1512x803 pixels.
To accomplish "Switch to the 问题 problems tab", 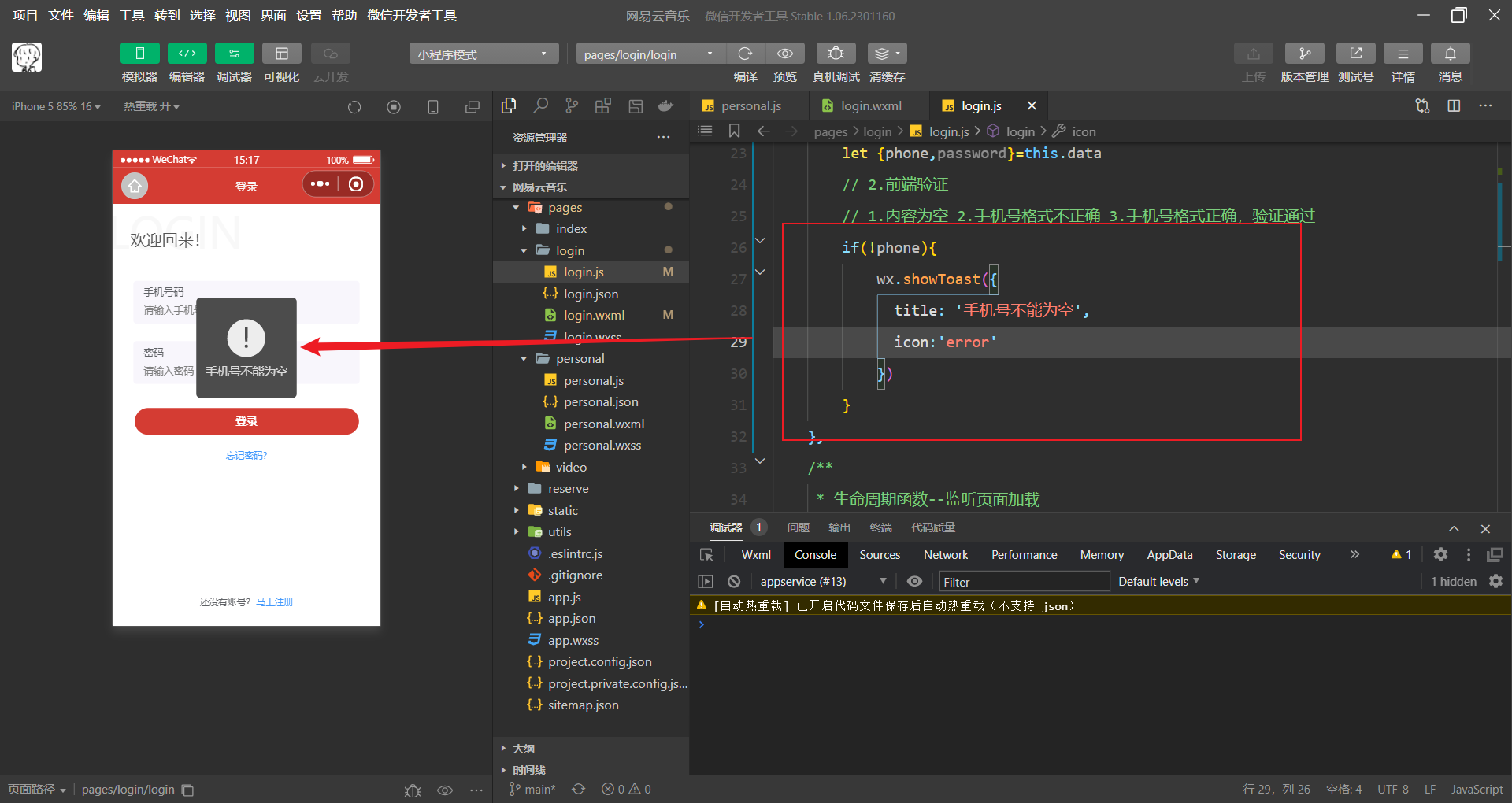I will [798, 527].
